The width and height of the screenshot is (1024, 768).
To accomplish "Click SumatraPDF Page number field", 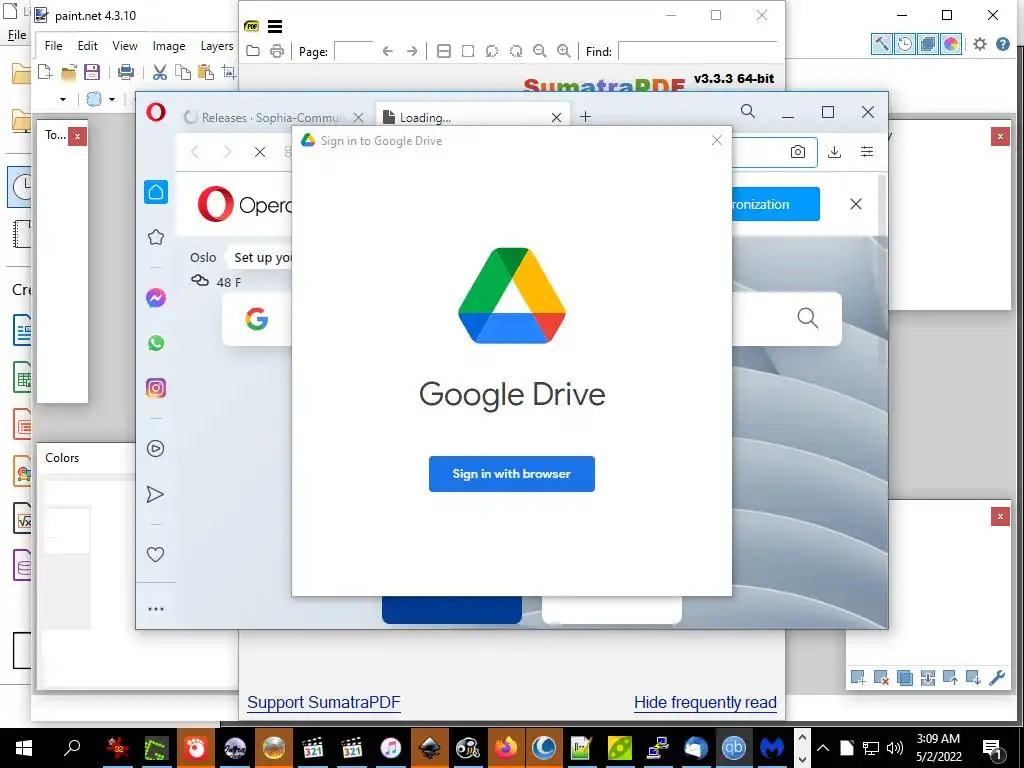I will pyautogui.click(x=353, y=51).
